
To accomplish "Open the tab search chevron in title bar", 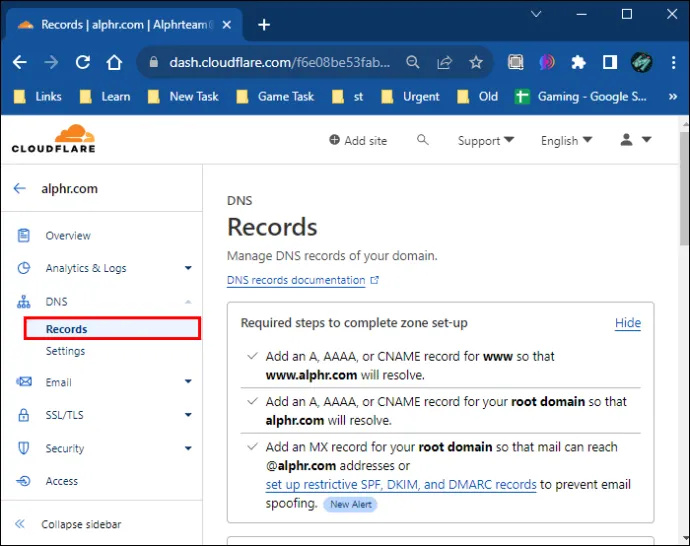I will 536,14.
